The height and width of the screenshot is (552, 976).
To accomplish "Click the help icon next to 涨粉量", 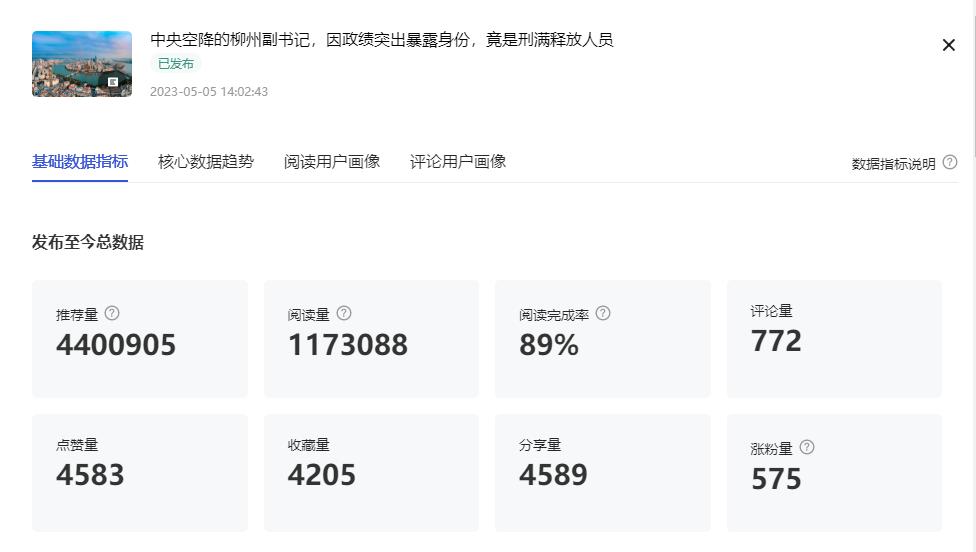I will pyautogui.click(x=807, y=447).
